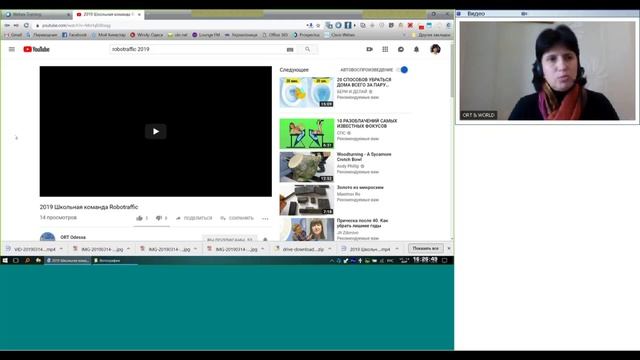Image resolution: width=640 pixels, height=360 pixels.
Task: Expand options for VID-20190314 mp4 download
Action: 61,249
